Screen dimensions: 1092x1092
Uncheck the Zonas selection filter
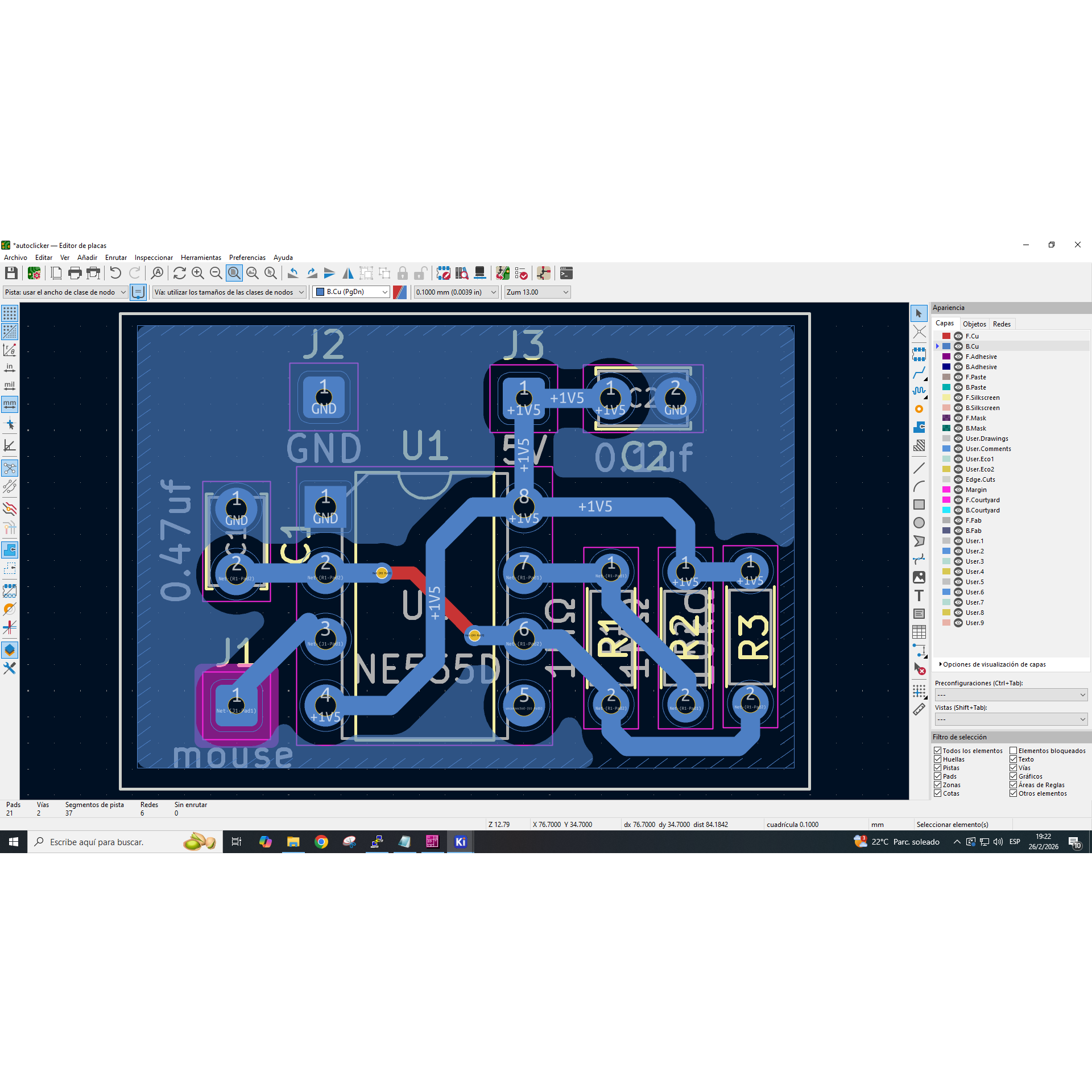[x=937, y=785]
